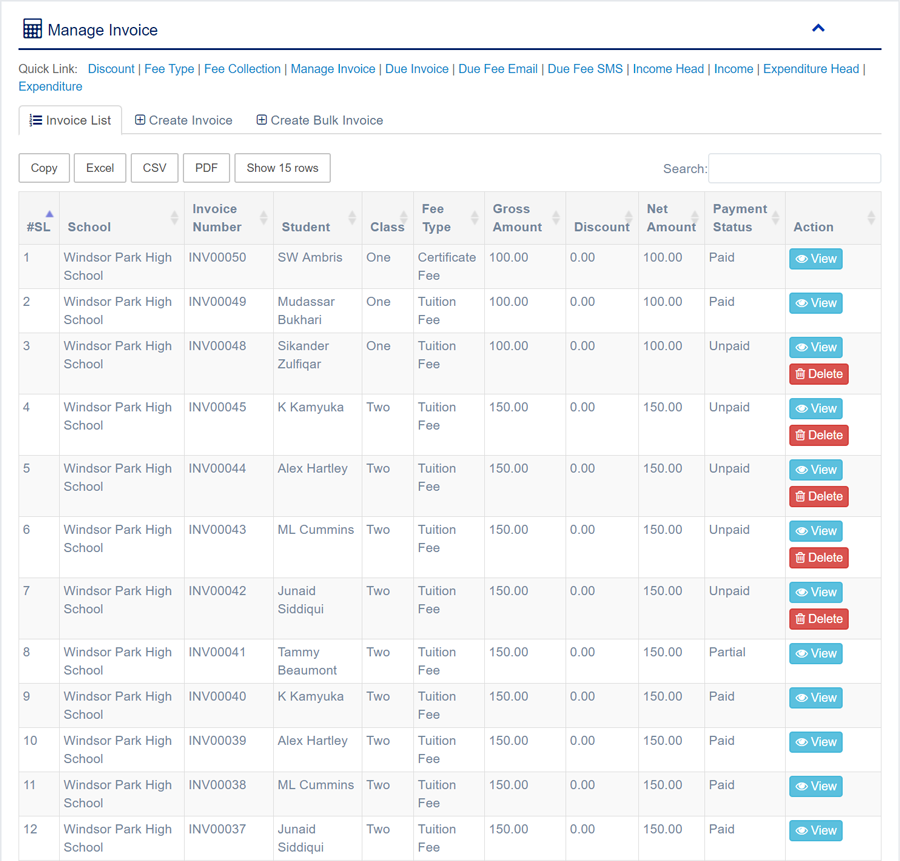Open the Due Fee Email link
Viewport: 900px width, 861px height.
point(498,69)
